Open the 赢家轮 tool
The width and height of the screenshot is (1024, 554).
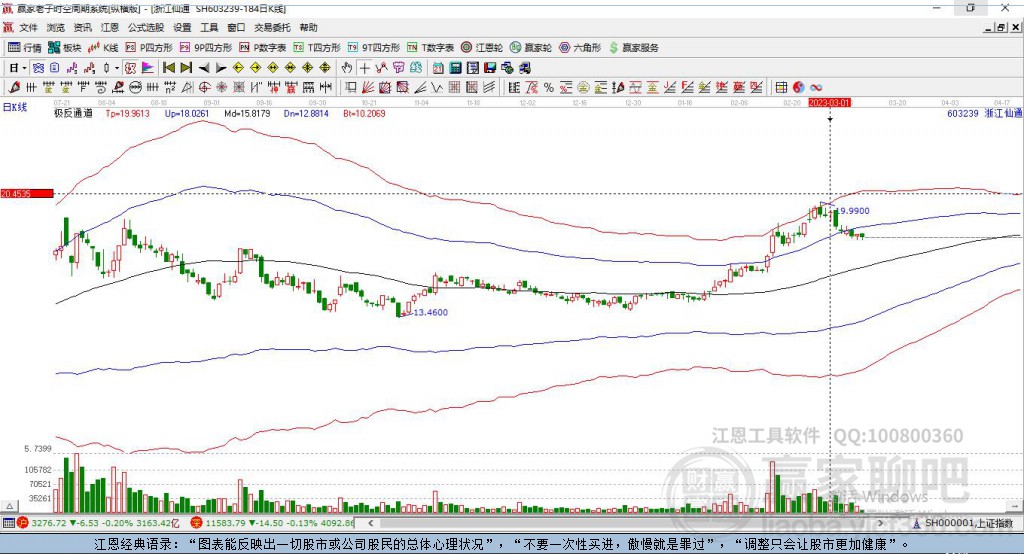[x=531, y=48]
